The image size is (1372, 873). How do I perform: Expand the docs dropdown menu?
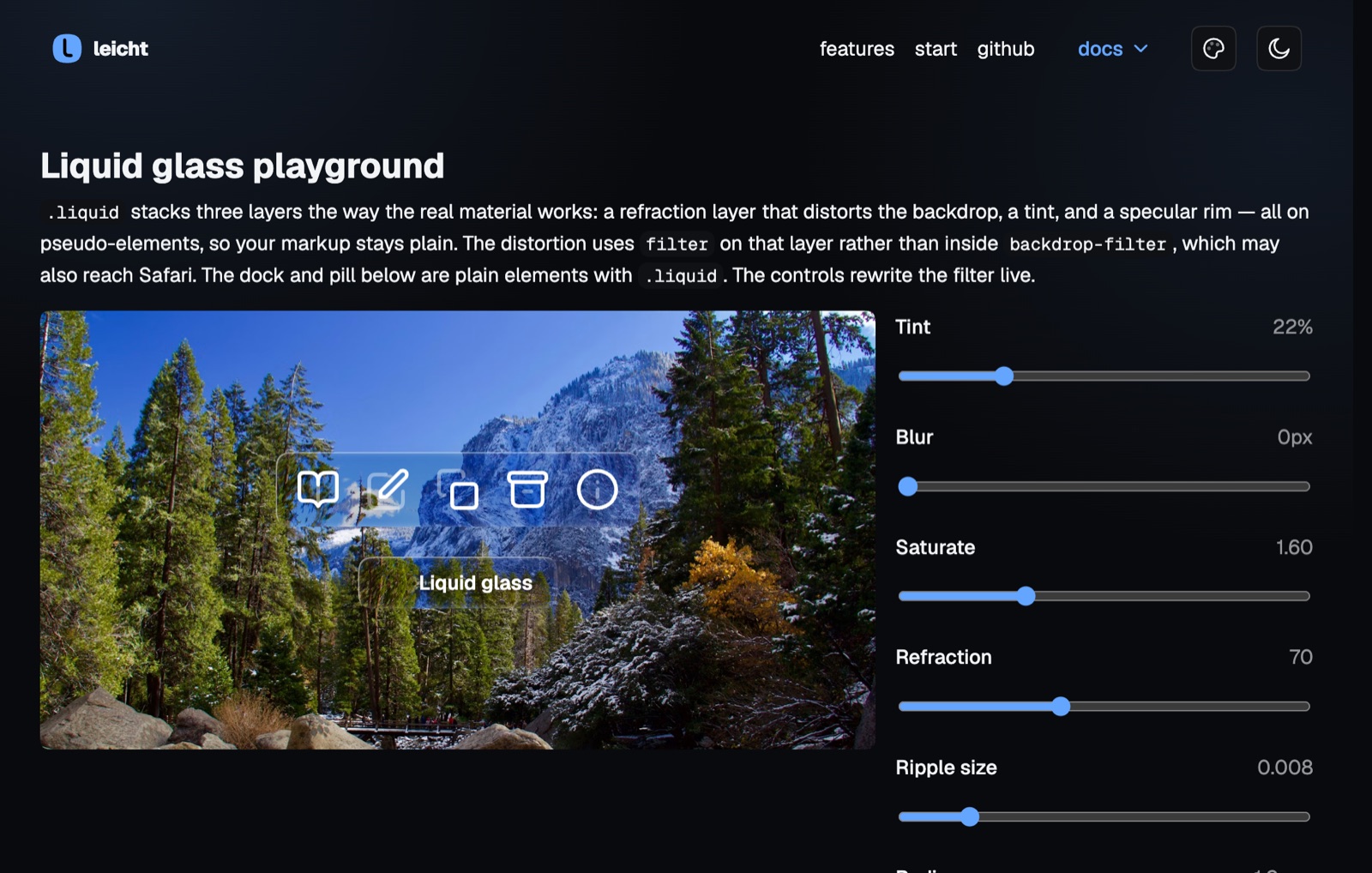click(1112, 49)
